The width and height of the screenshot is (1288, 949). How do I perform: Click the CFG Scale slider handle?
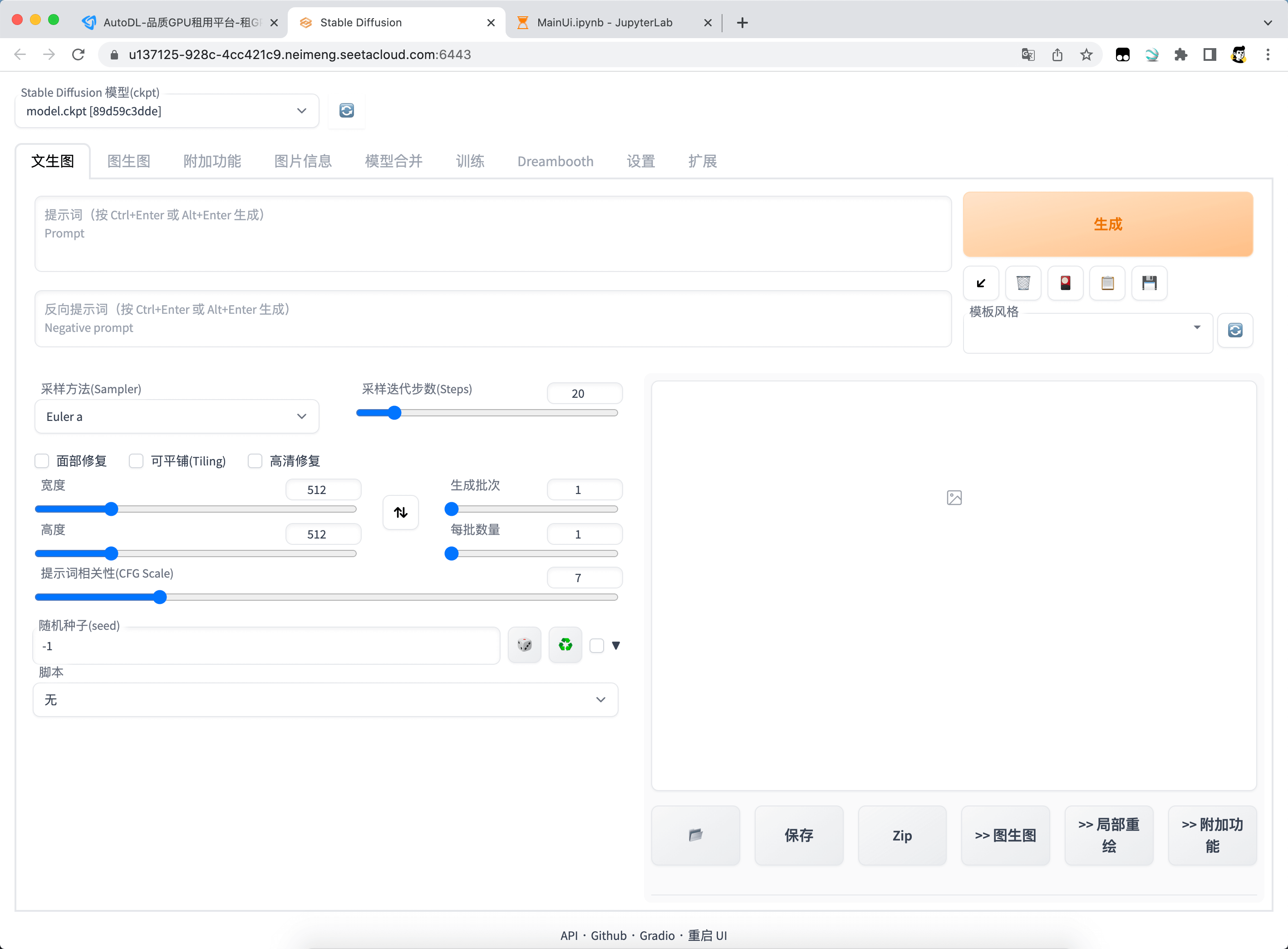160,598
